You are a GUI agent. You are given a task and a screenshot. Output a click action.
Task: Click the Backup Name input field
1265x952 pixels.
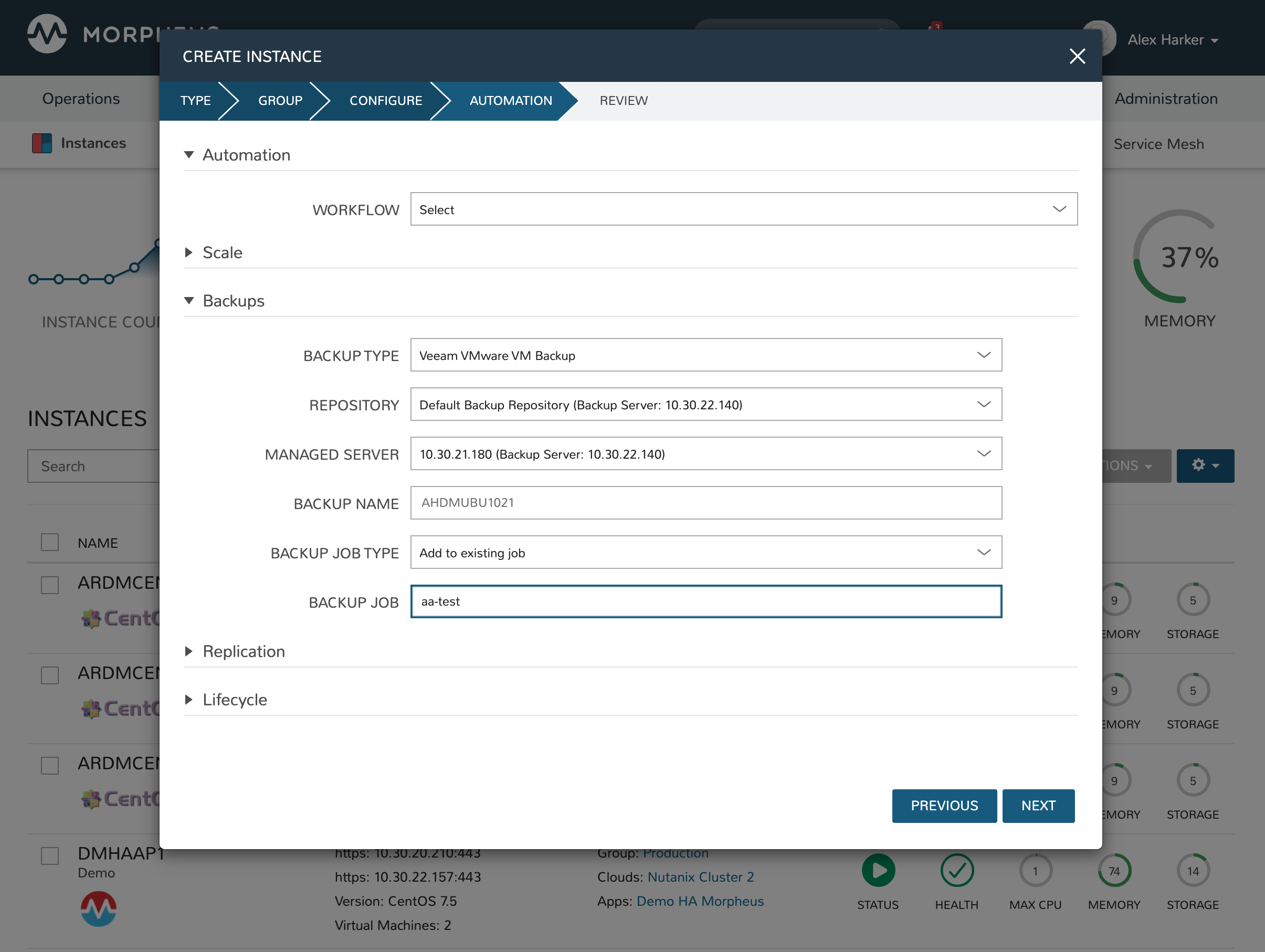(x=705, y=503)
